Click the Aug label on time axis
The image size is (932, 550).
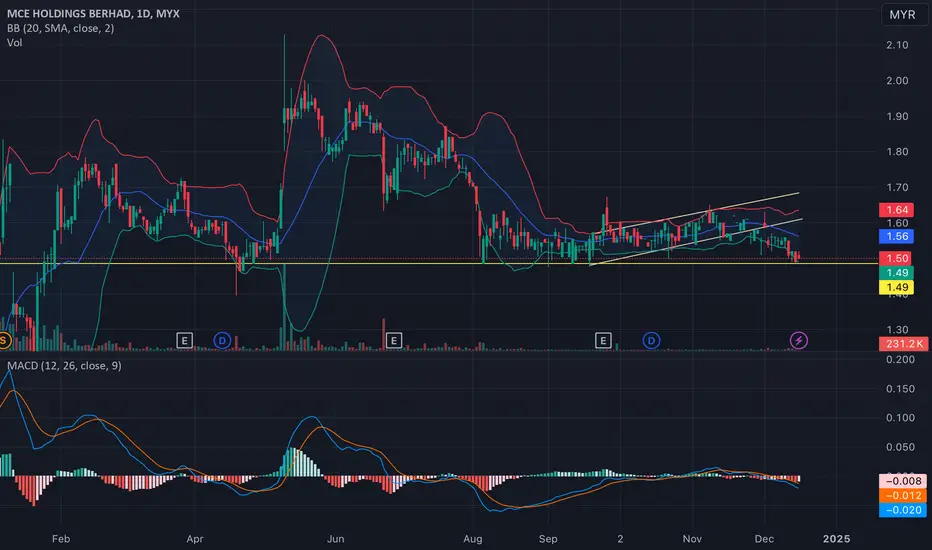[x=473, y=539]
